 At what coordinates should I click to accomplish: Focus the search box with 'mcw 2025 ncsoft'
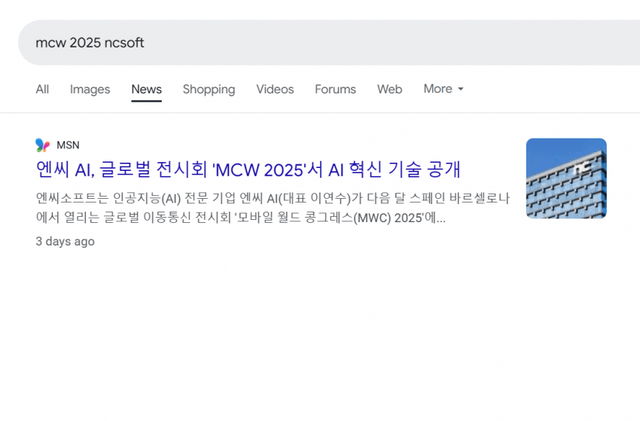[x=300, y=43]
